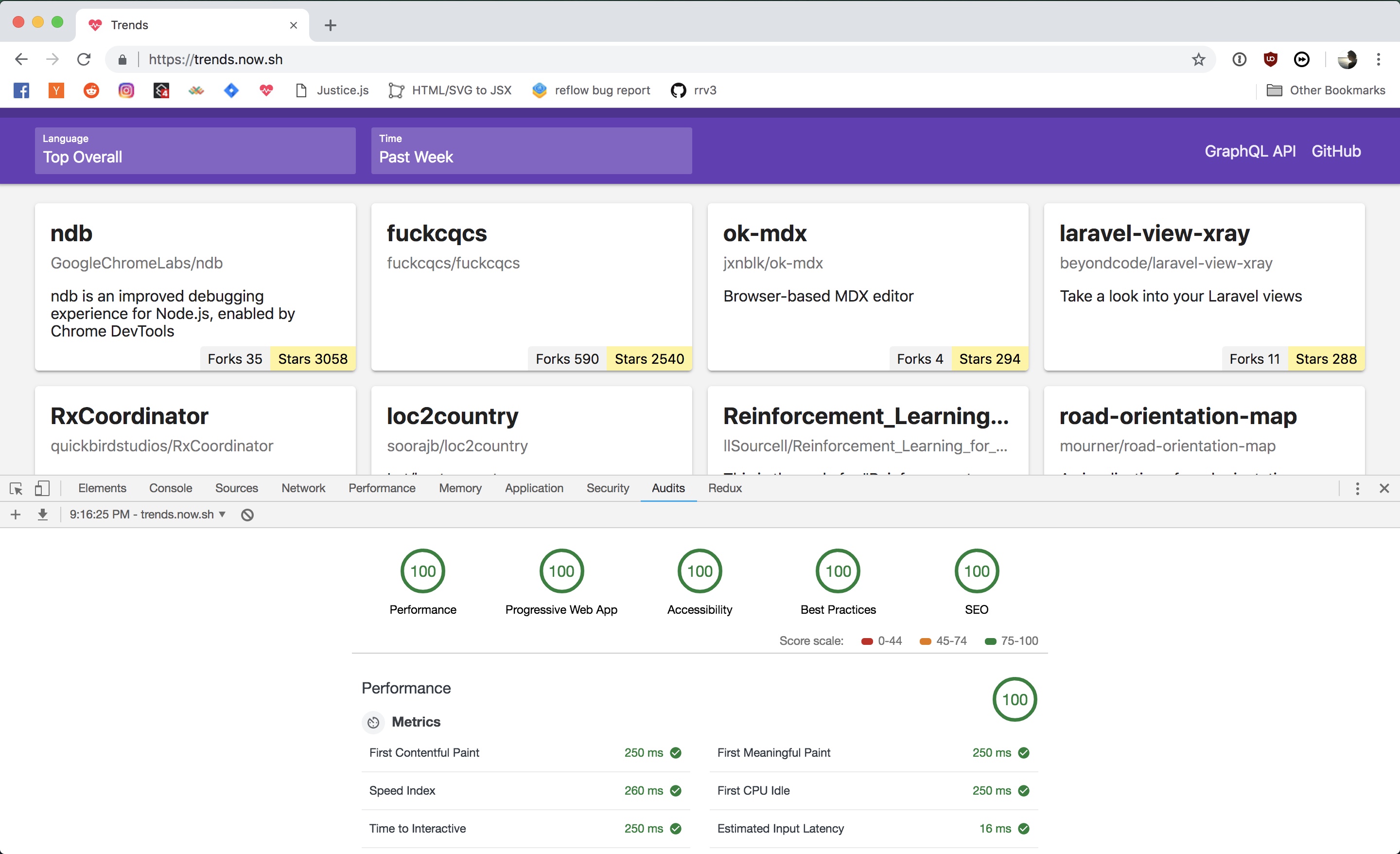Image resolution: width=1400 pixels, height=854 pixels.
Task: Click the inspect element picker icon
Action: click(16, 488)
